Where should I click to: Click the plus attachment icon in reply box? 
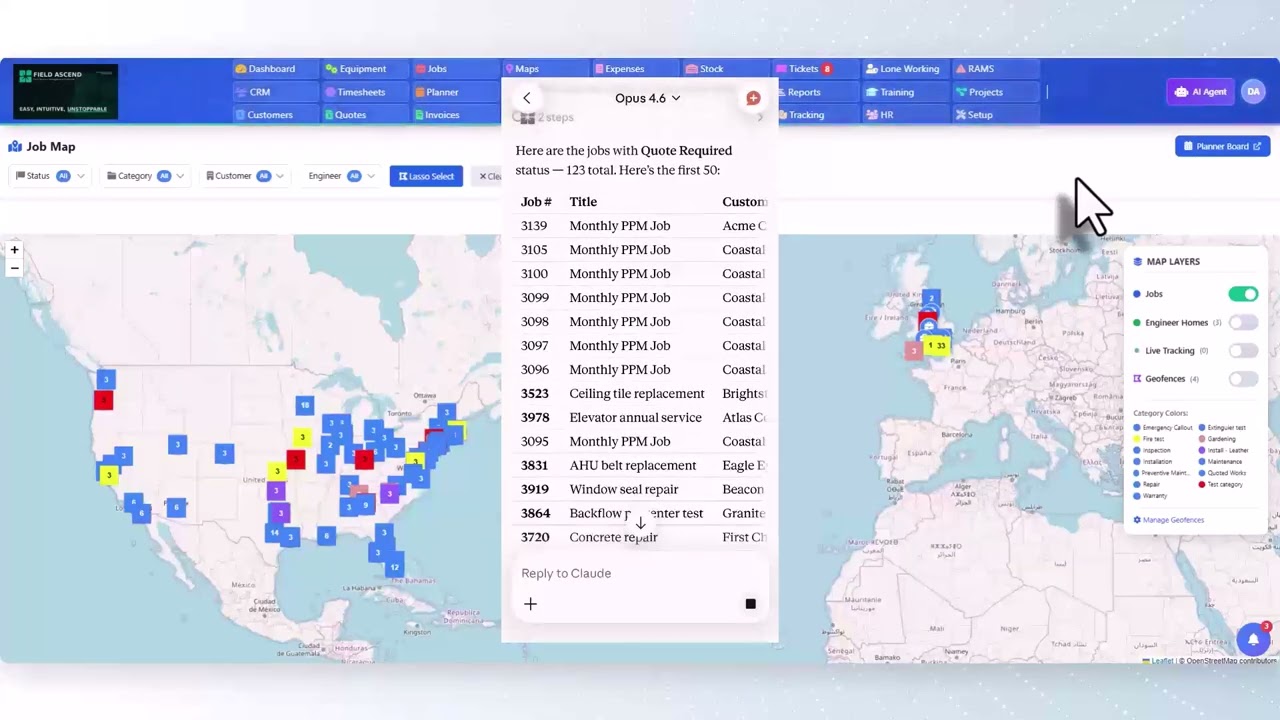(531, 604)
